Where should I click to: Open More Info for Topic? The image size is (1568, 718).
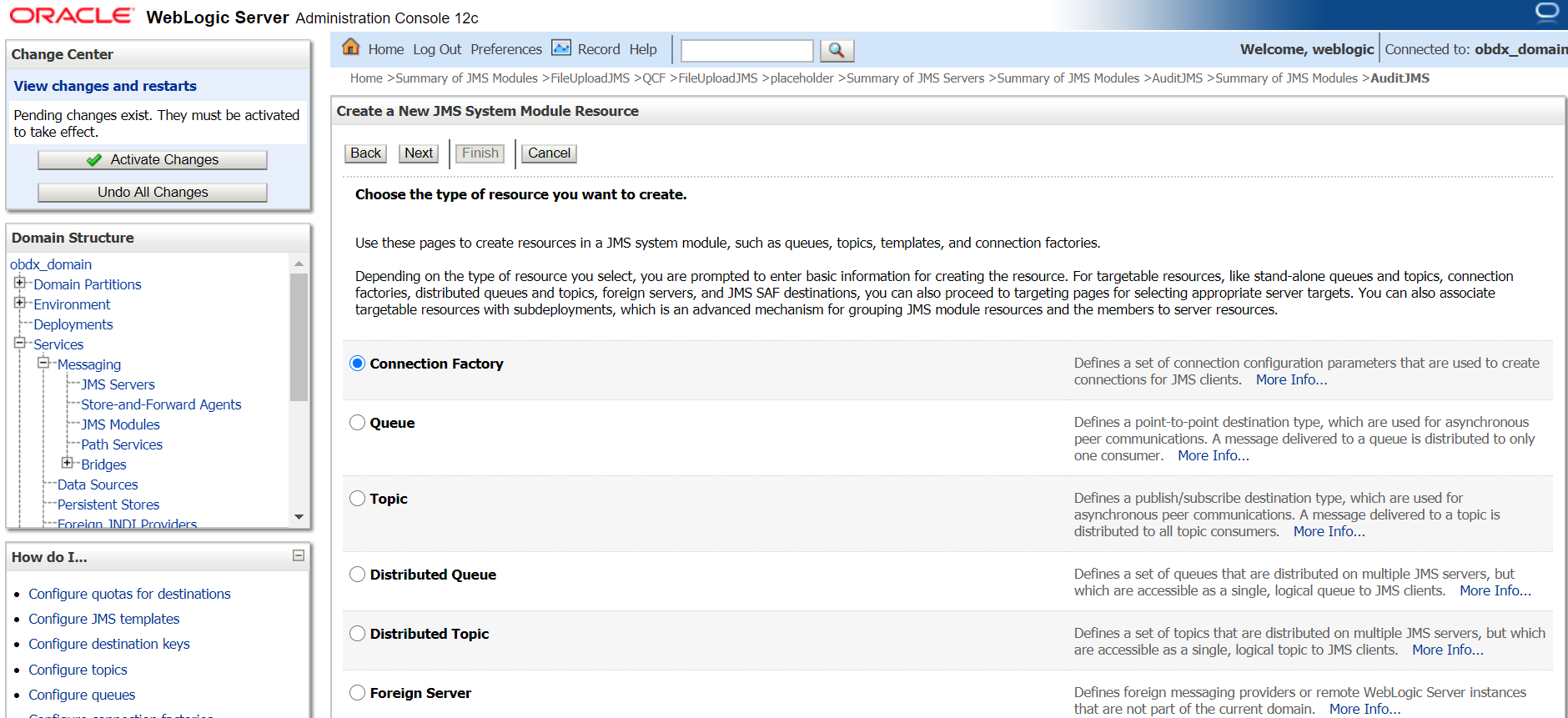coord(1329,532)
